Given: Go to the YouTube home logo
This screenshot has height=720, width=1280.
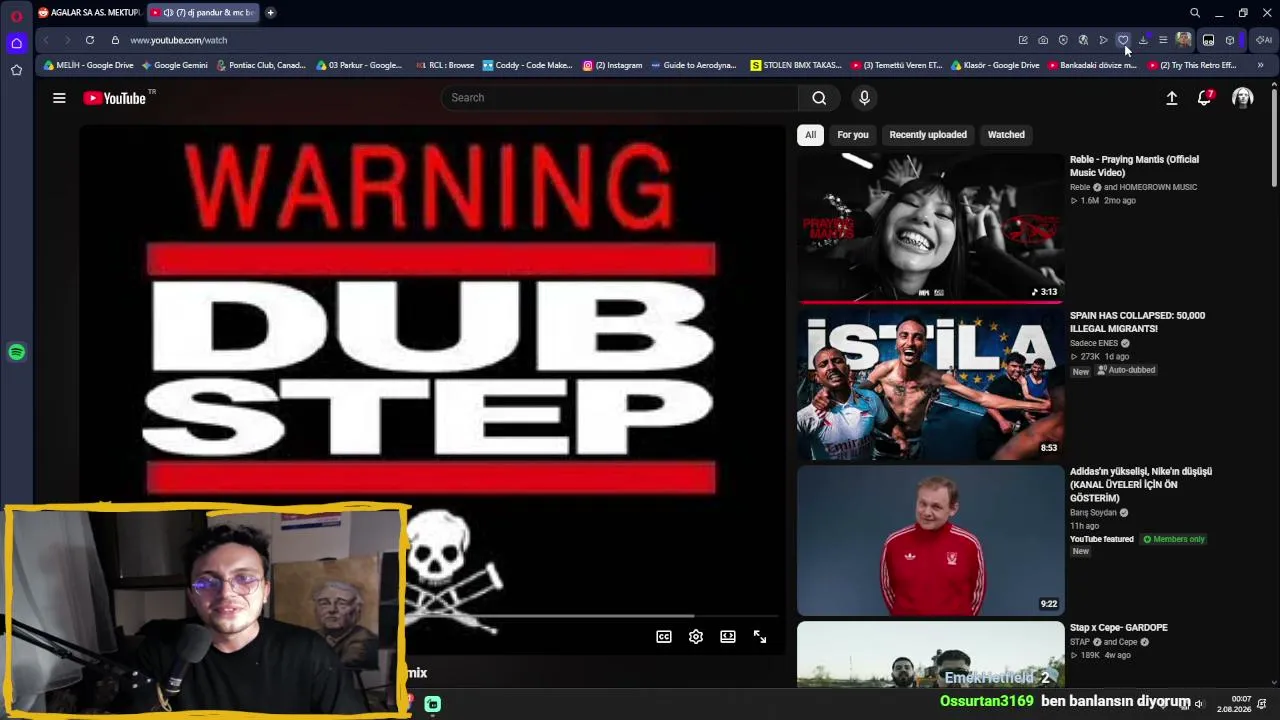Looking at the screenshot, I should click(x=115, y=98).
